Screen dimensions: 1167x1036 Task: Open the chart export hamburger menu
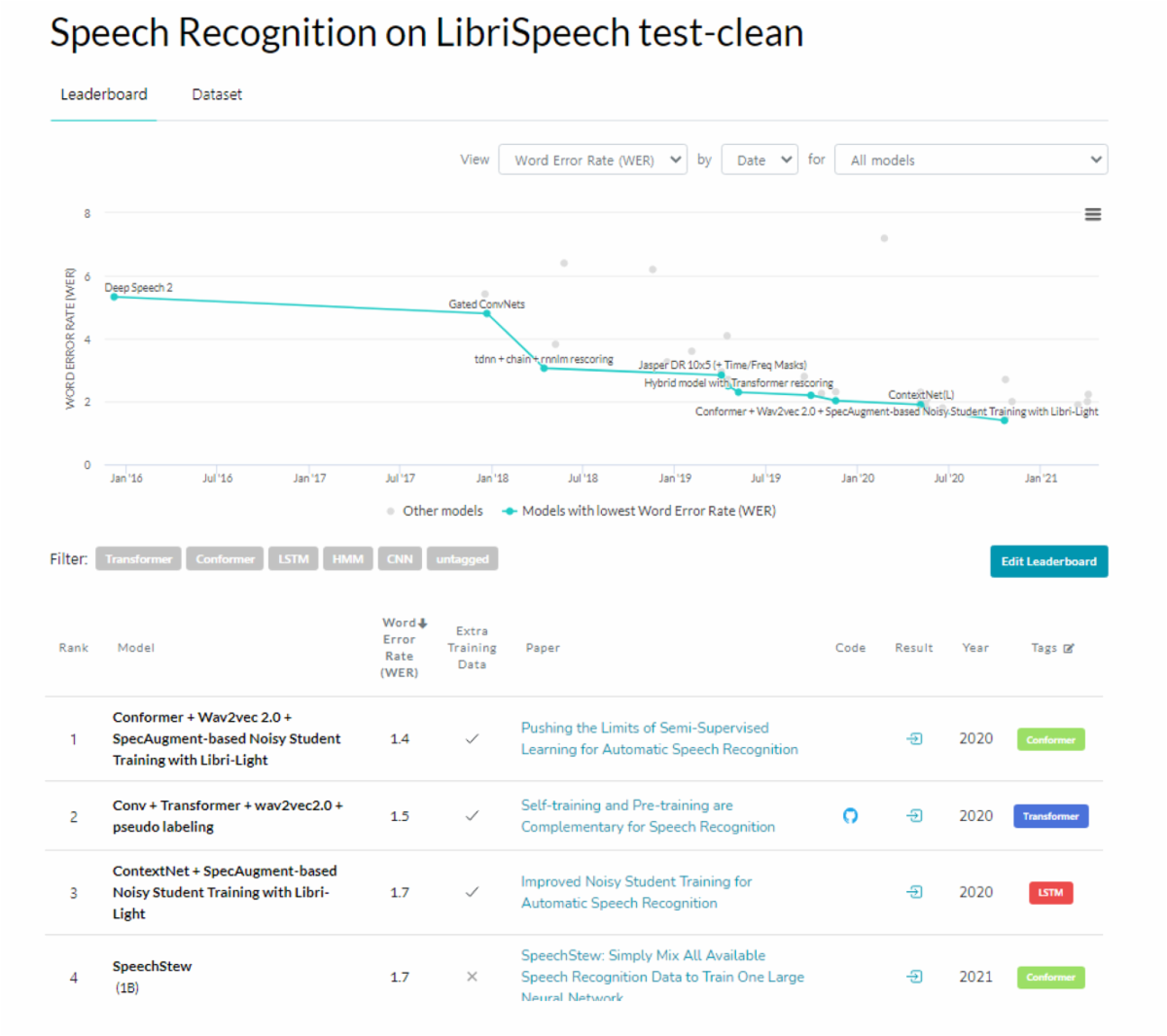pos(1093,214)
